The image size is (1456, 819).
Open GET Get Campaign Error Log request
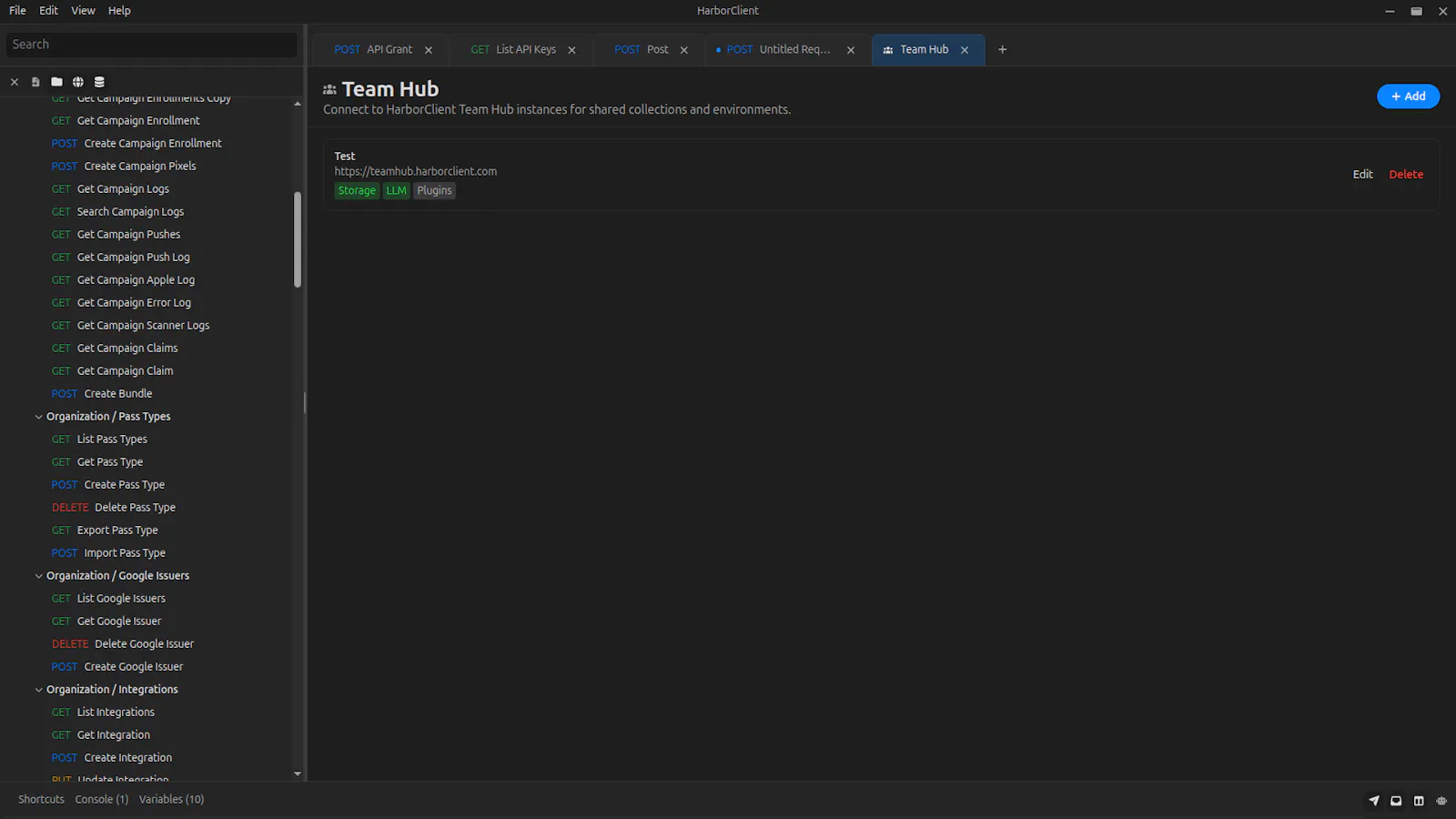point(121,303)
